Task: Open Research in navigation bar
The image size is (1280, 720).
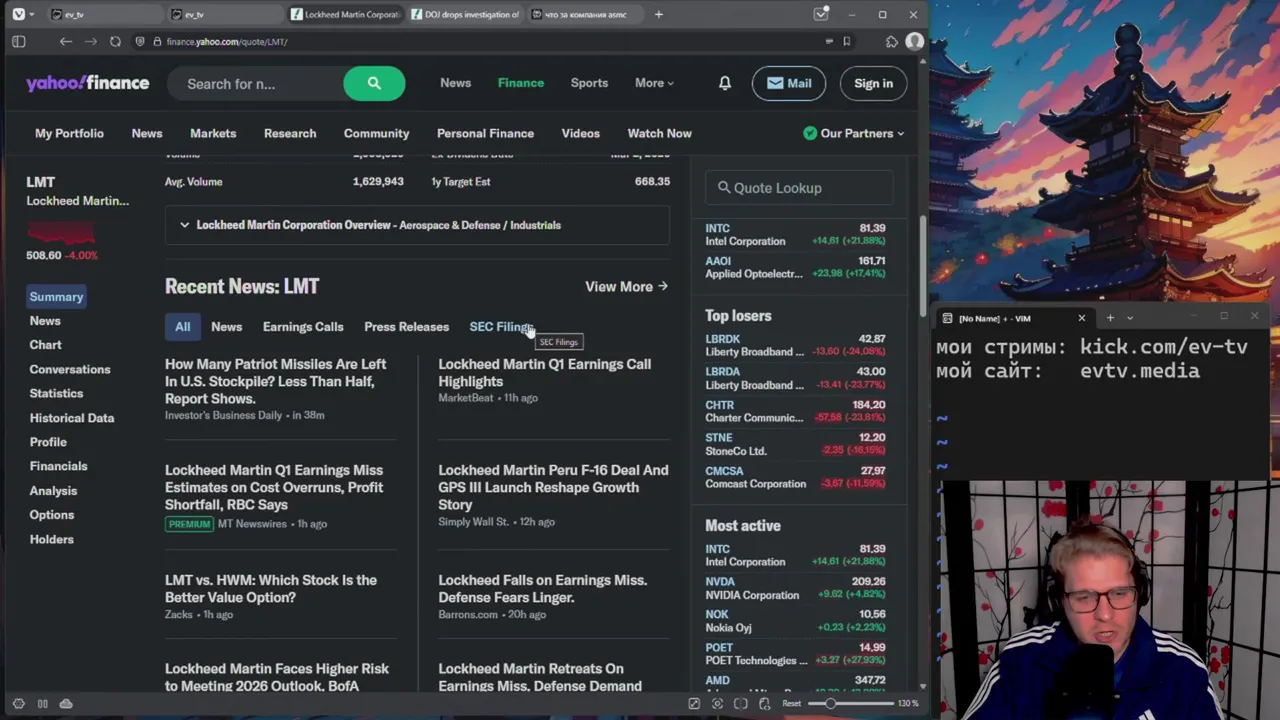Action: click(290, 133)
